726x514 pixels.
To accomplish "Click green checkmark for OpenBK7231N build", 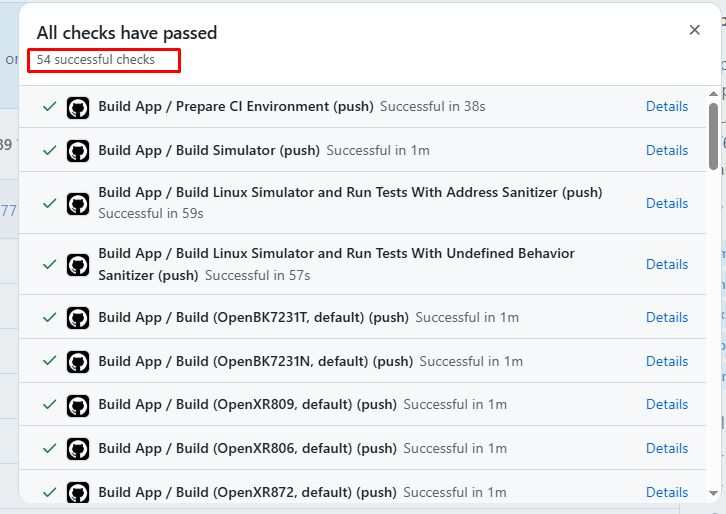I will pos(50,361).
